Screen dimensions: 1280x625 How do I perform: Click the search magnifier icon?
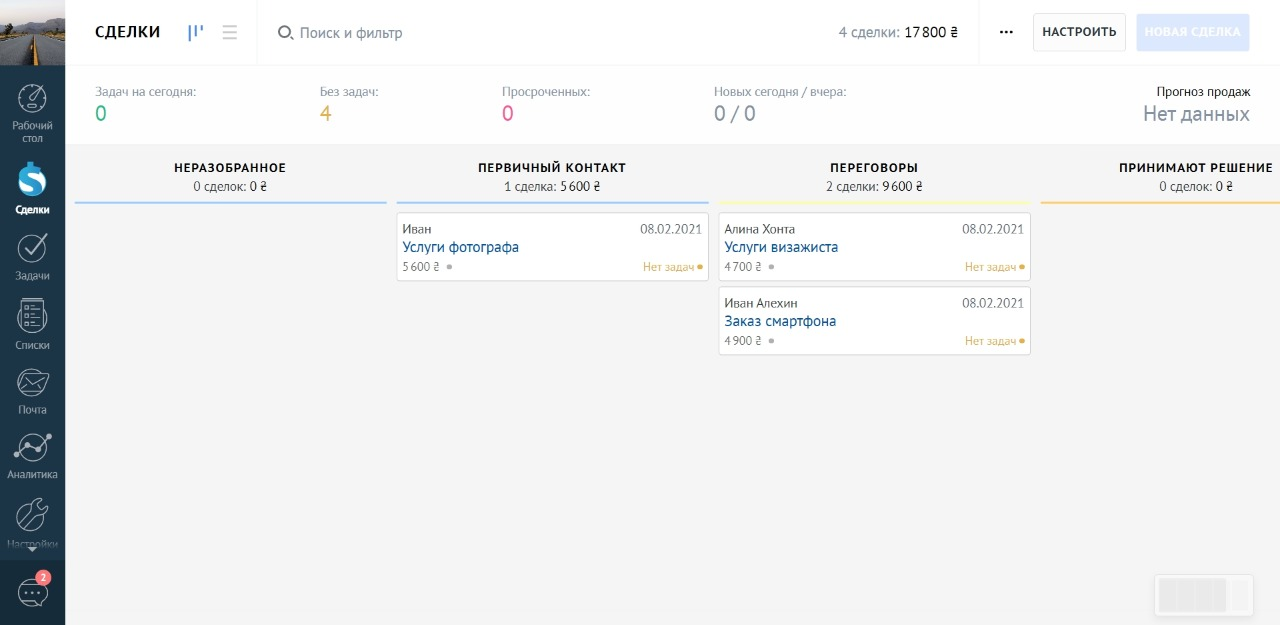[285, 33]
